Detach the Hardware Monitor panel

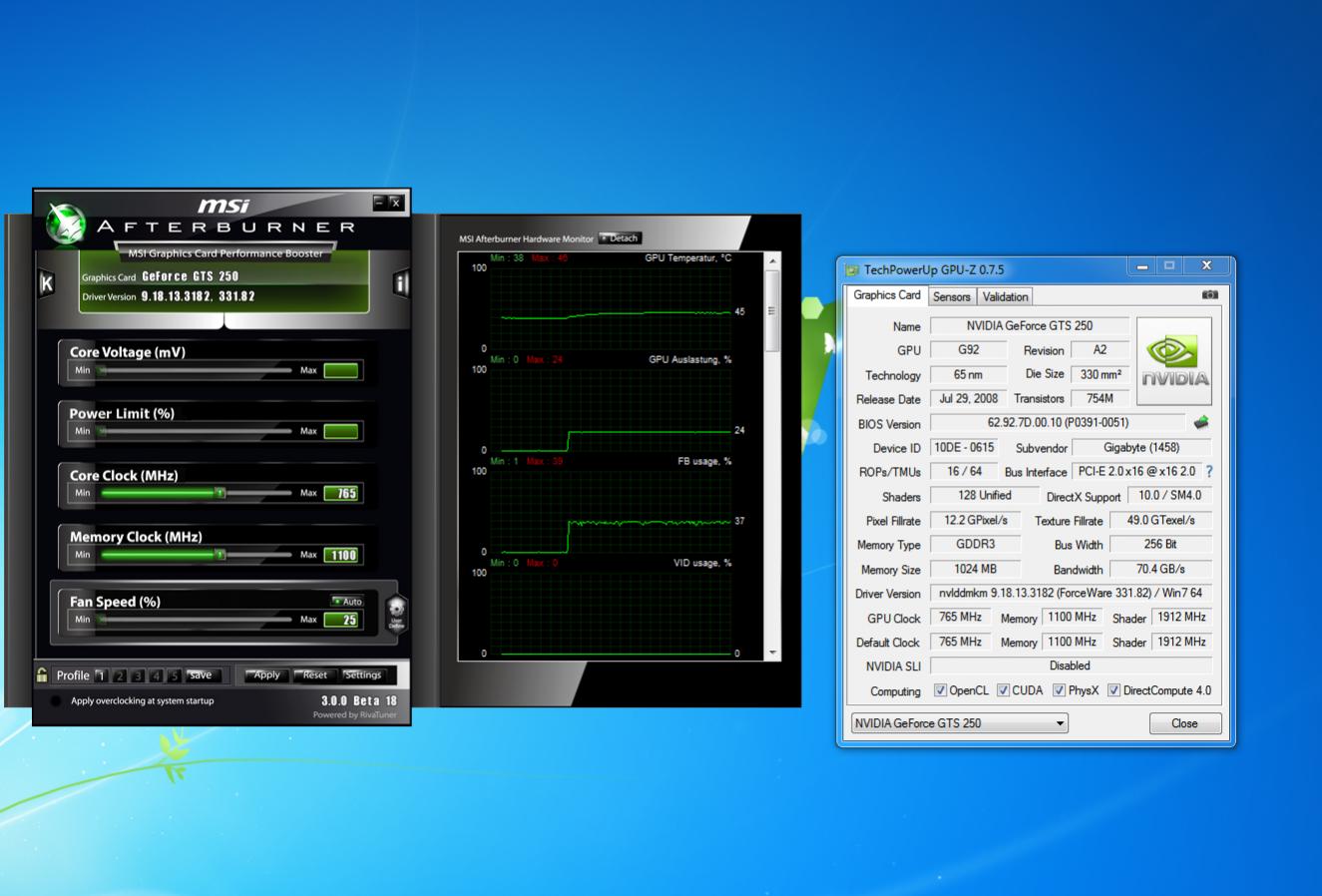(620, 238)
